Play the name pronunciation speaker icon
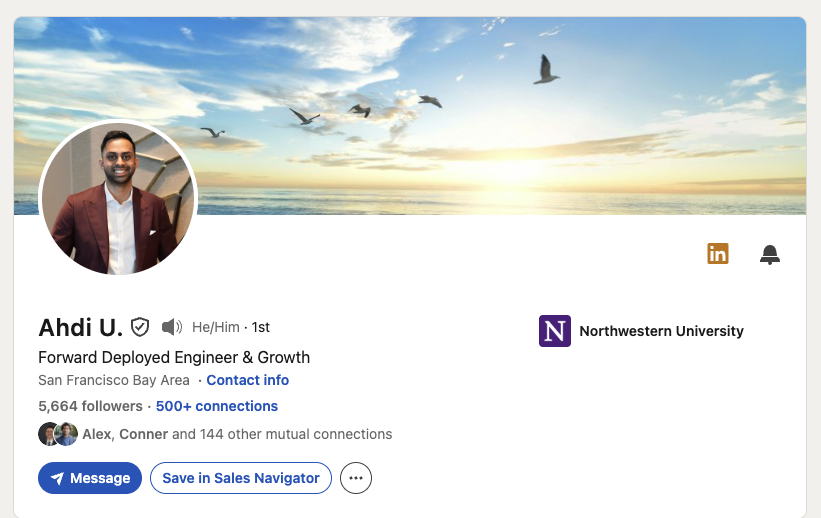 pyautogui.click(x=172, y=327)
